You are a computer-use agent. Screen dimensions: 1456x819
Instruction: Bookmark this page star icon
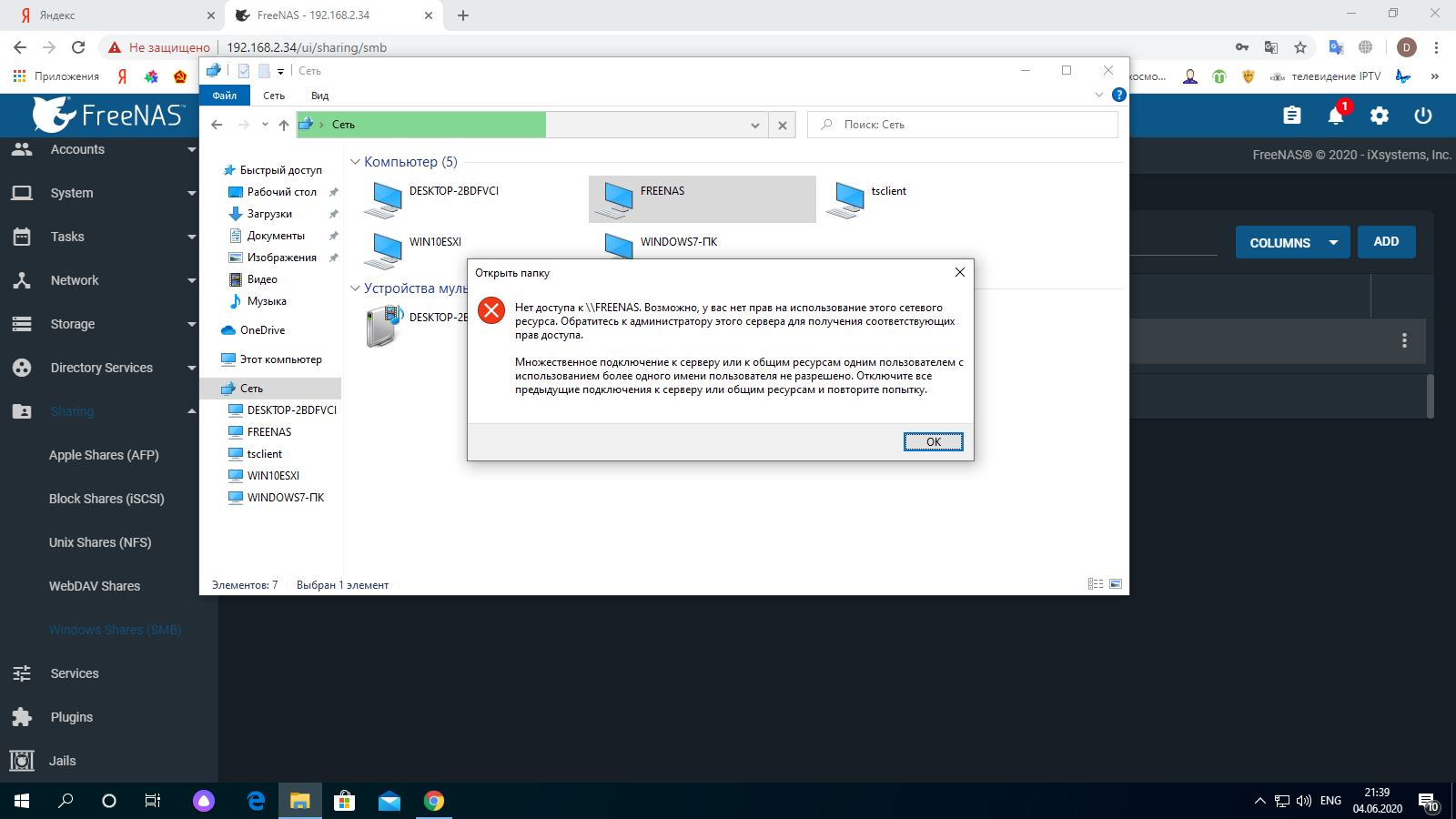pos(1300,47)
